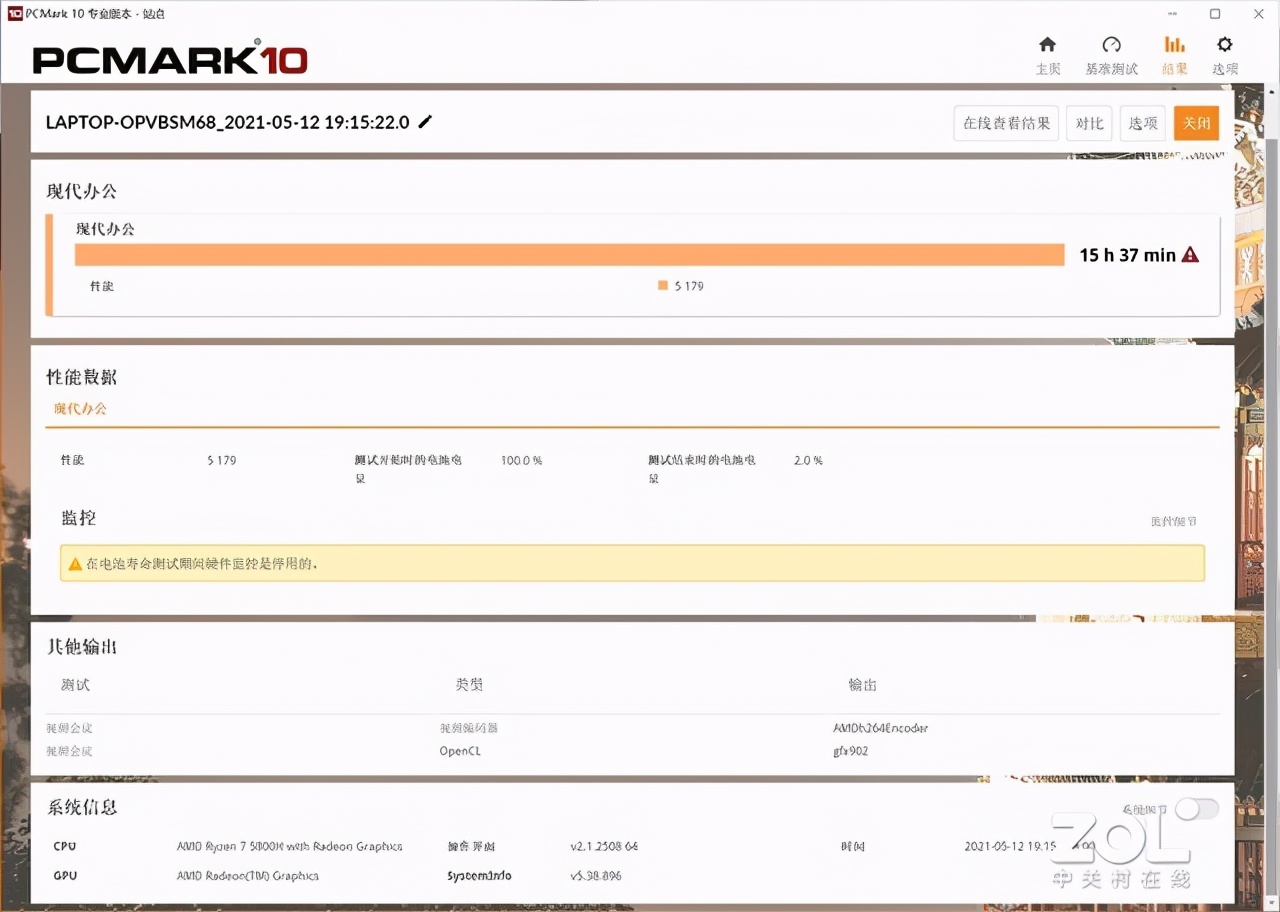Click the 对比 compare button
1280x912 pixels.
pyautogui.click(x=1089, y=123)
